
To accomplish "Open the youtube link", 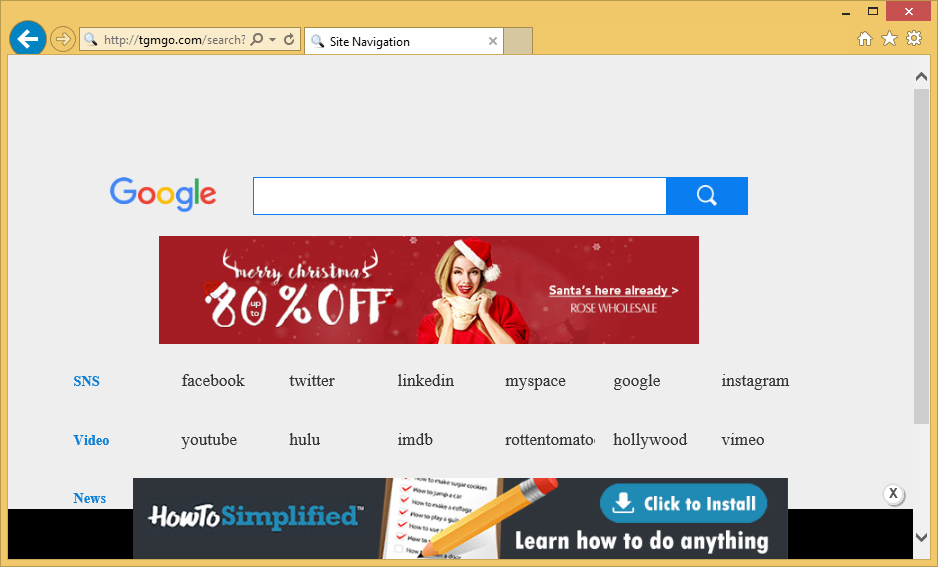I will click(209, 440).
